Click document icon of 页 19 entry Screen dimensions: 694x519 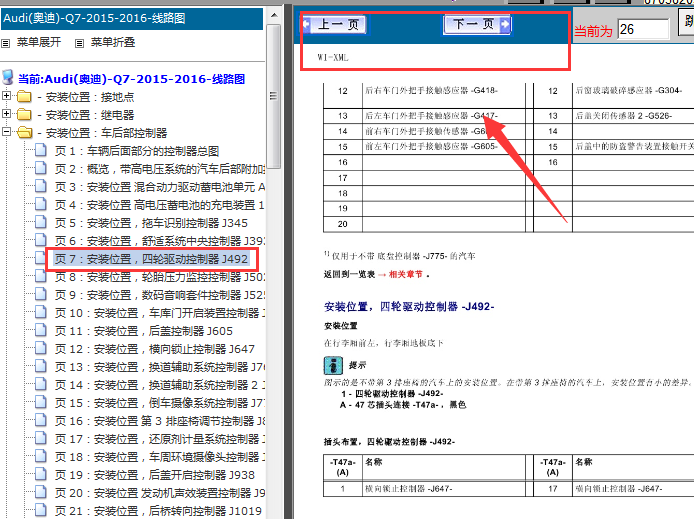tap(41, 474)
